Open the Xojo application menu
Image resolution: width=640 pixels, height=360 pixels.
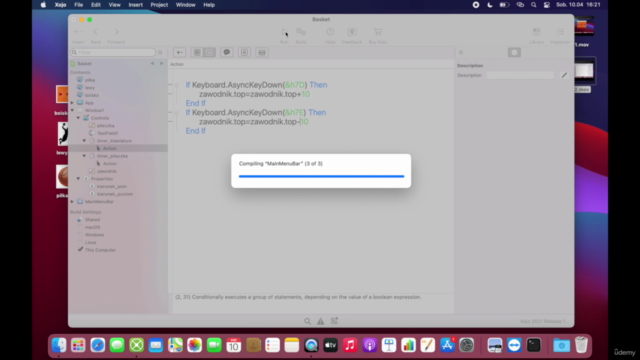coord(60,5)
